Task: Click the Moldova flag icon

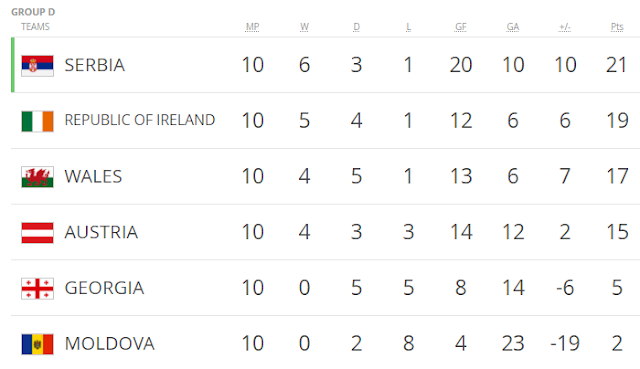Action: tap(37, 344)
